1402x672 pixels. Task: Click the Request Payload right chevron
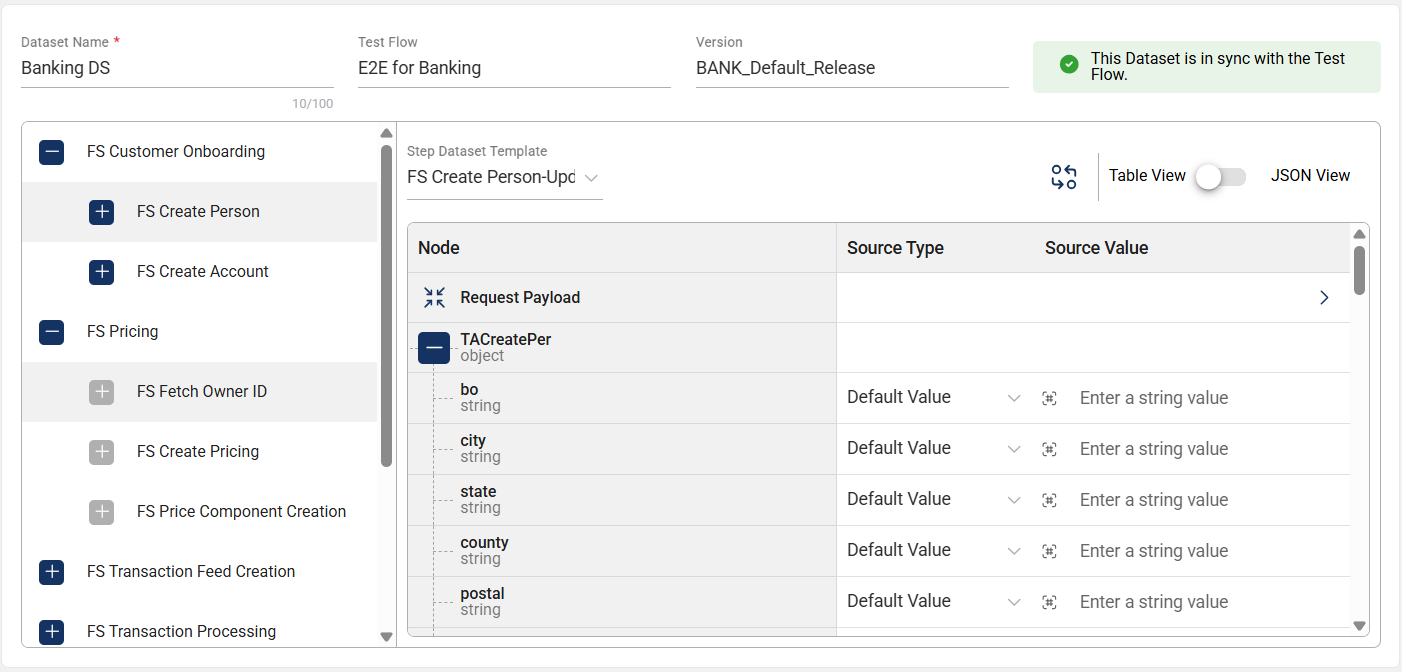pos(1324,298)
